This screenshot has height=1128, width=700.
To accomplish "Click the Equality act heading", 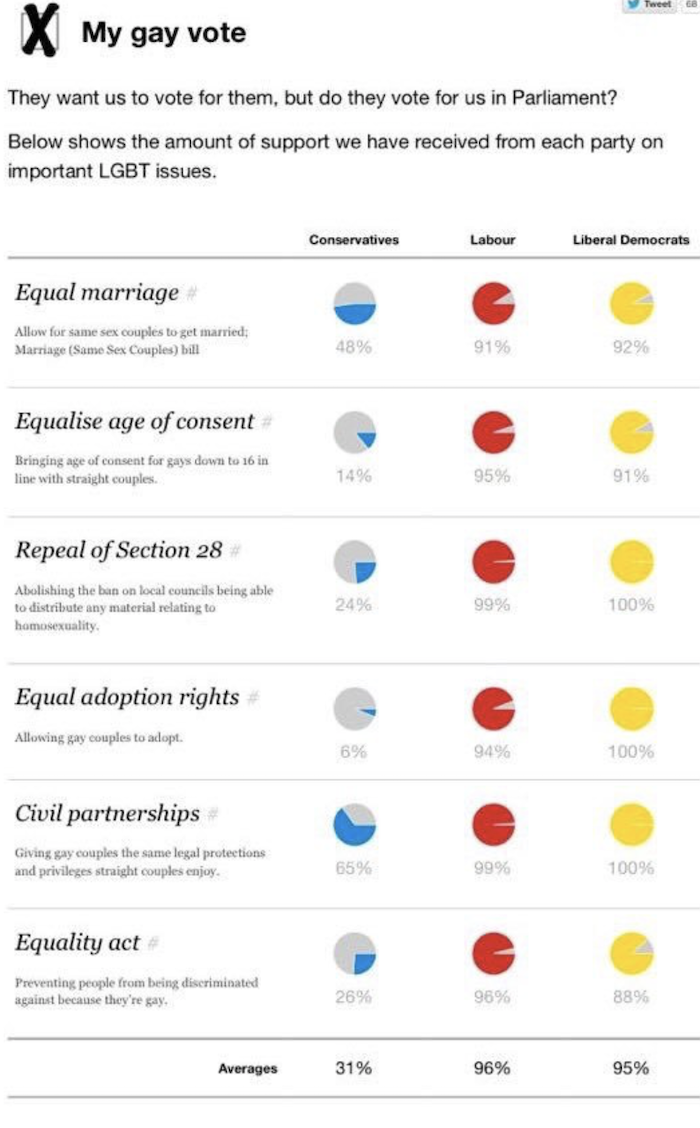I will coord(77,942).
